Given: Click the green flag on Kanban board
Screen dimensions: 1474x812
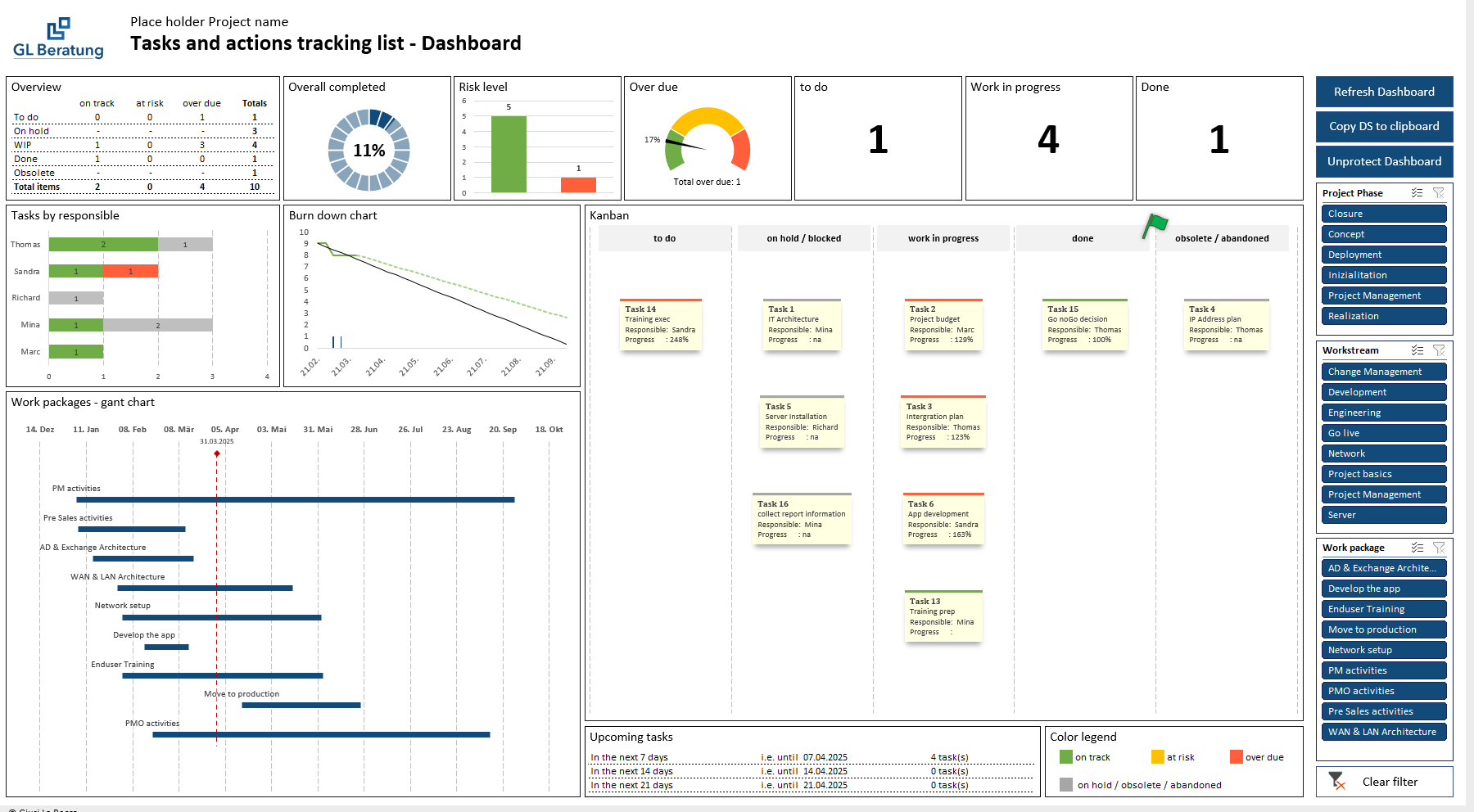Looking at the screenshot, I should (x=1155, y=225).
